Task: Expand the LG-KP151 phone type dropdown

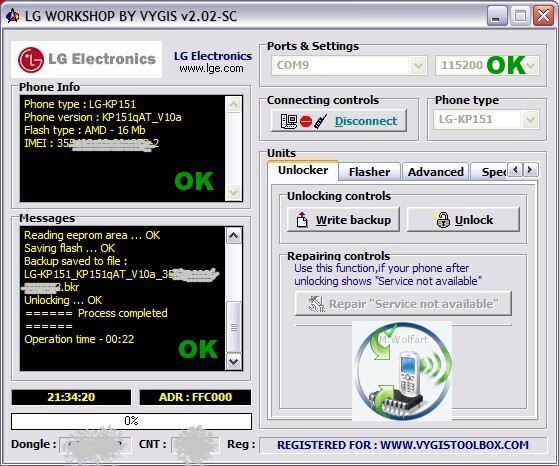Action: point(530,119)
